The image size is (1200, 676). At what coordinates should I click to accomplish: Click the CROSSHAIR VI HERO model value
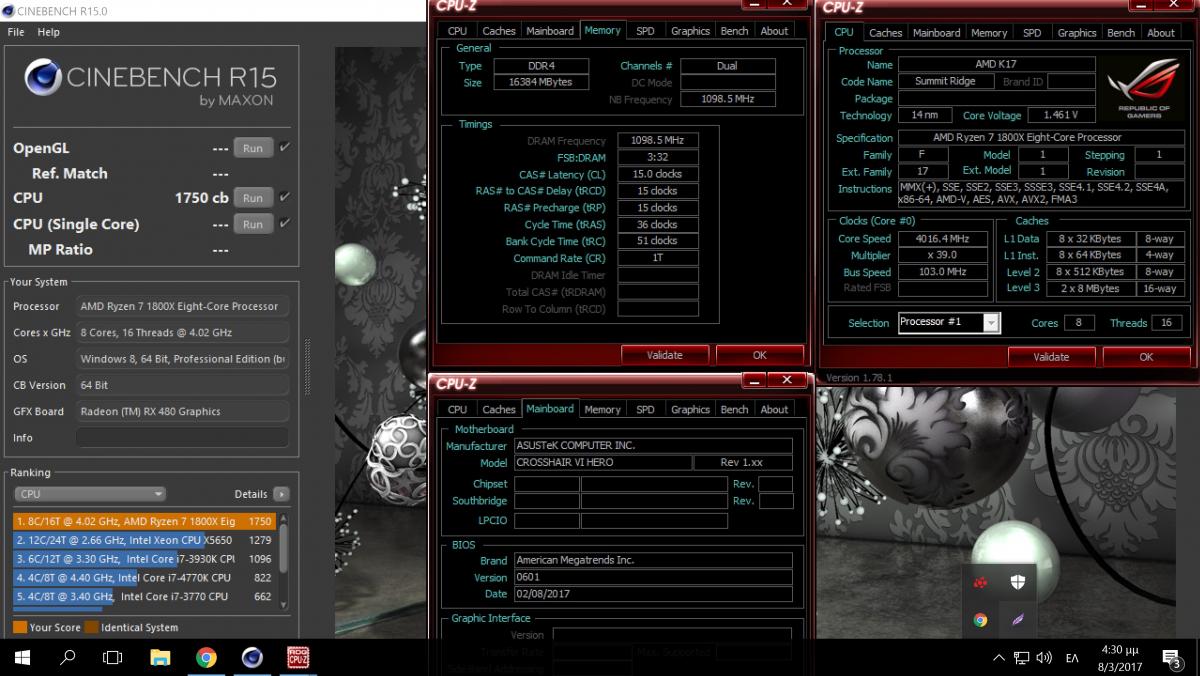(x=602, y=463)
